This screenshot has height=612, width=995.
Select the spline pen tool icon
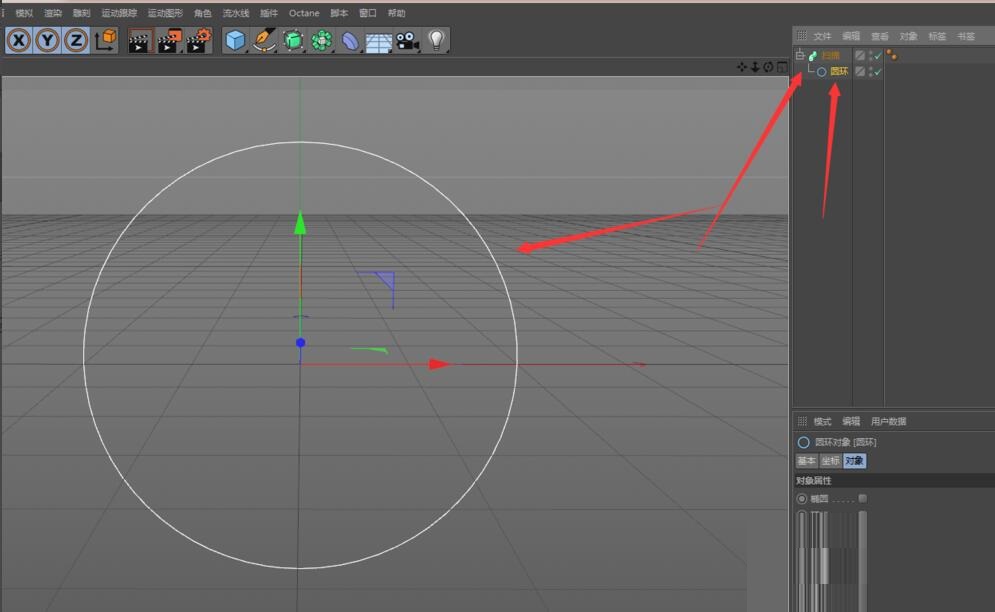[262, 40]
